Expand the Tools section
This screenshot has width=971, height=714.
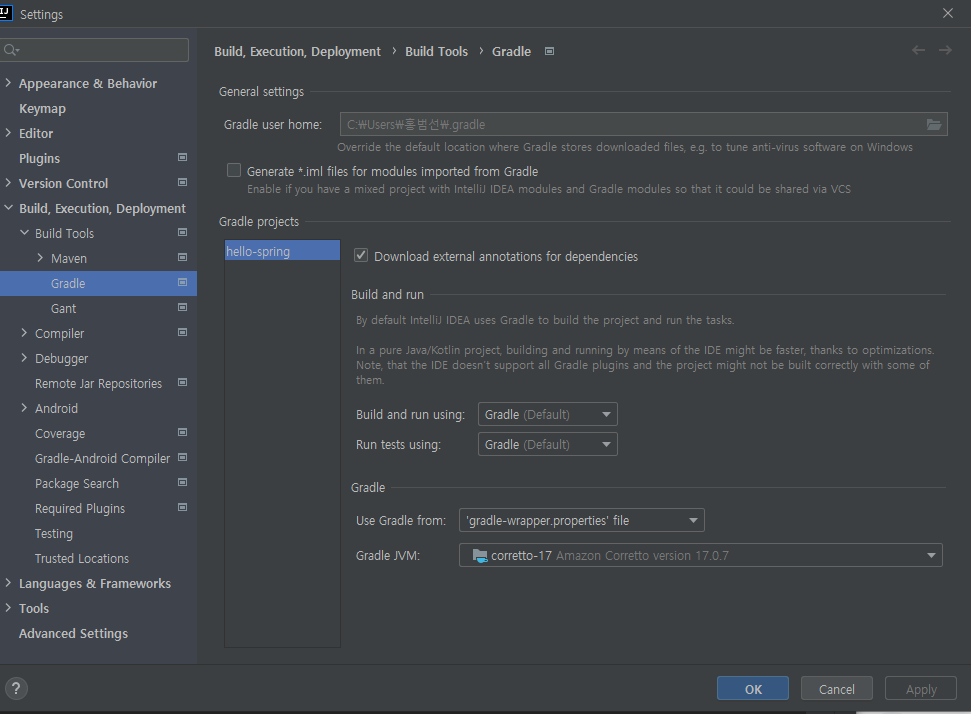pos(8,607)
